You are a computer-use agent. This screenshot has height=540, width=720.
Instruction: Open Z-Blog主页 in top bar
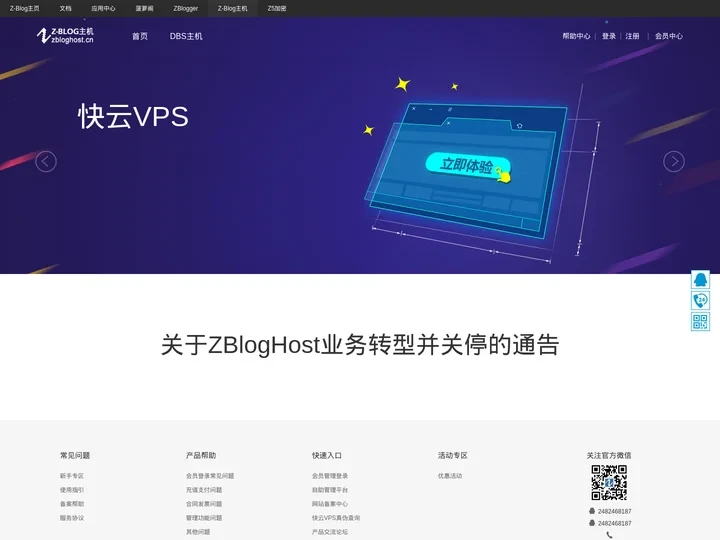pos(24,8)
